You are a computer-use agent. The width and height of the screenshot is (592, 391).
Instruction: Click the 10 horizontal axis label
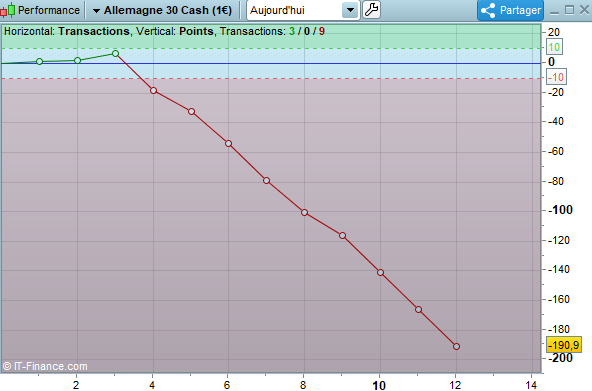click(x=379, y=385)
